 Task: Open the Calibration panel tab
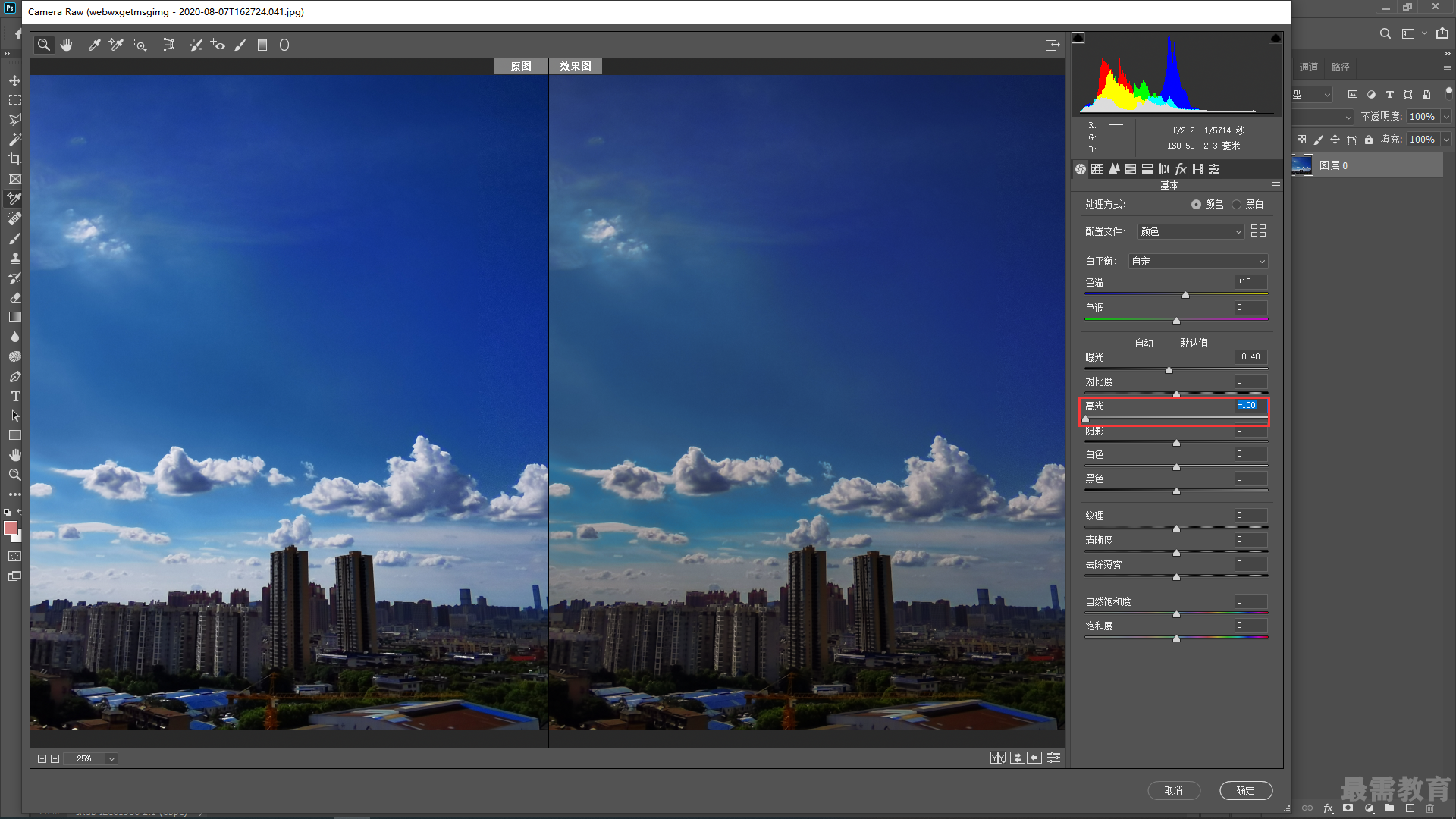1197,169
